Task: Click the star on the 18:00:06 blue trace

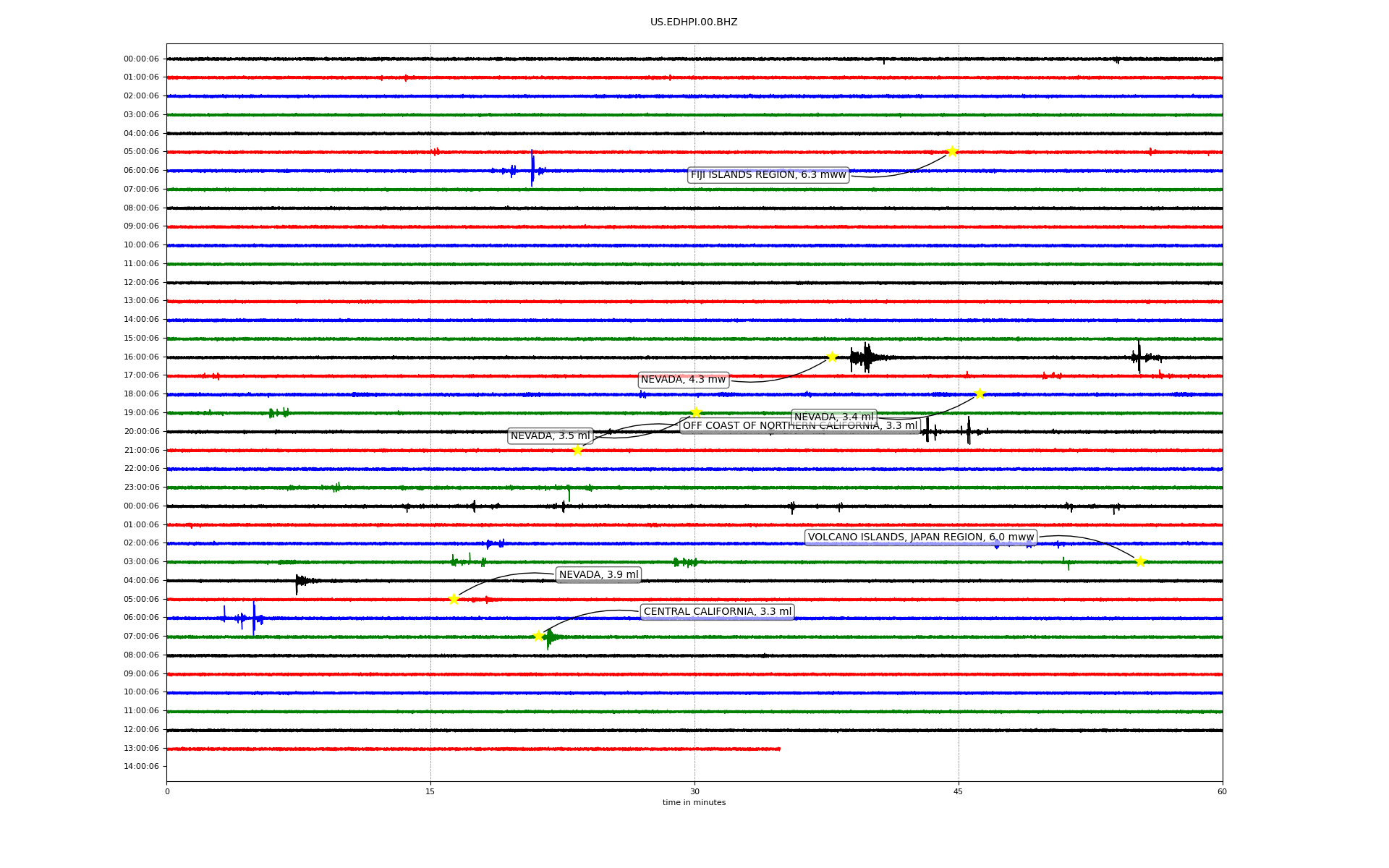Action: 980,393
